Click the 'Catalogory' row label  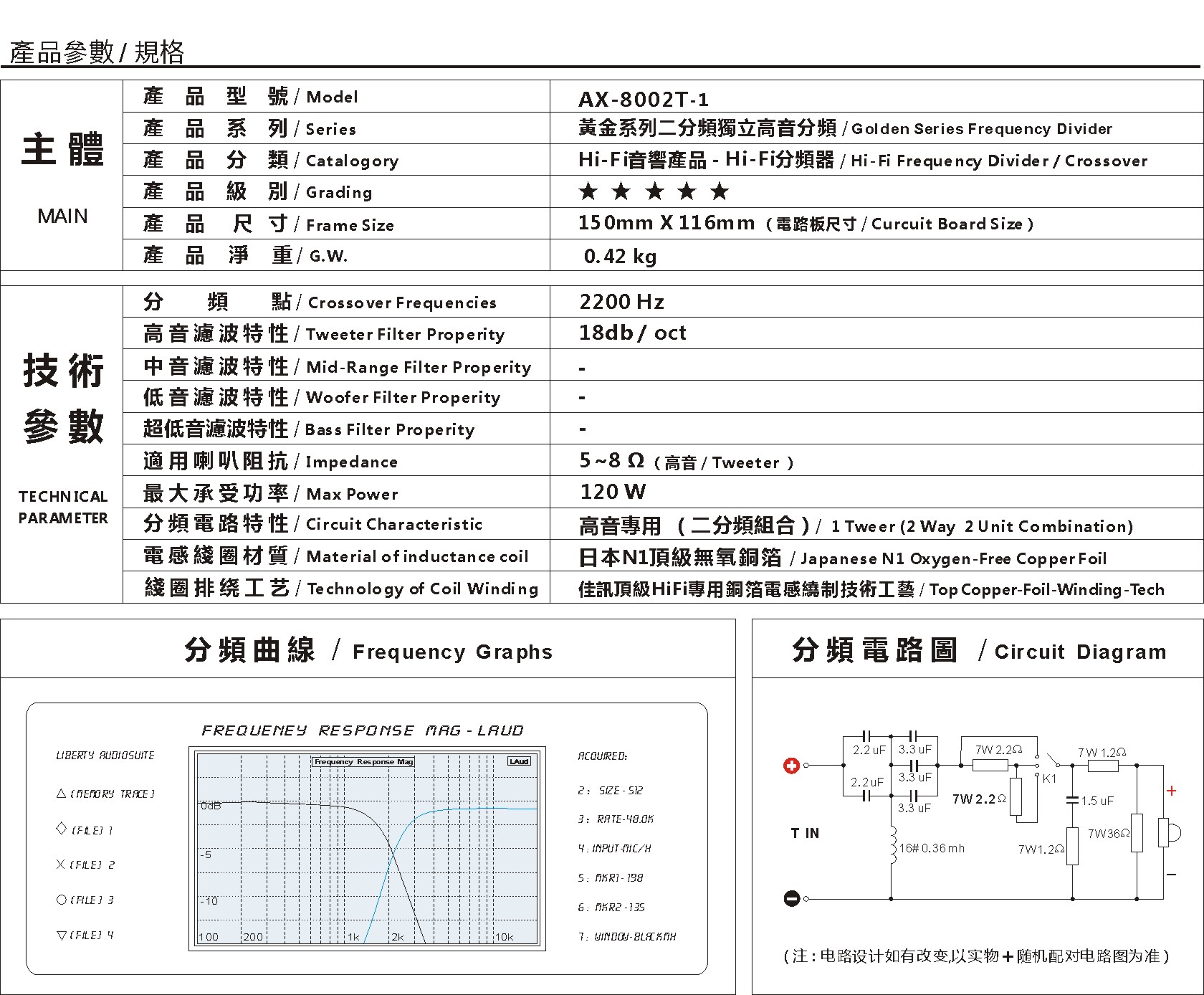352,161
